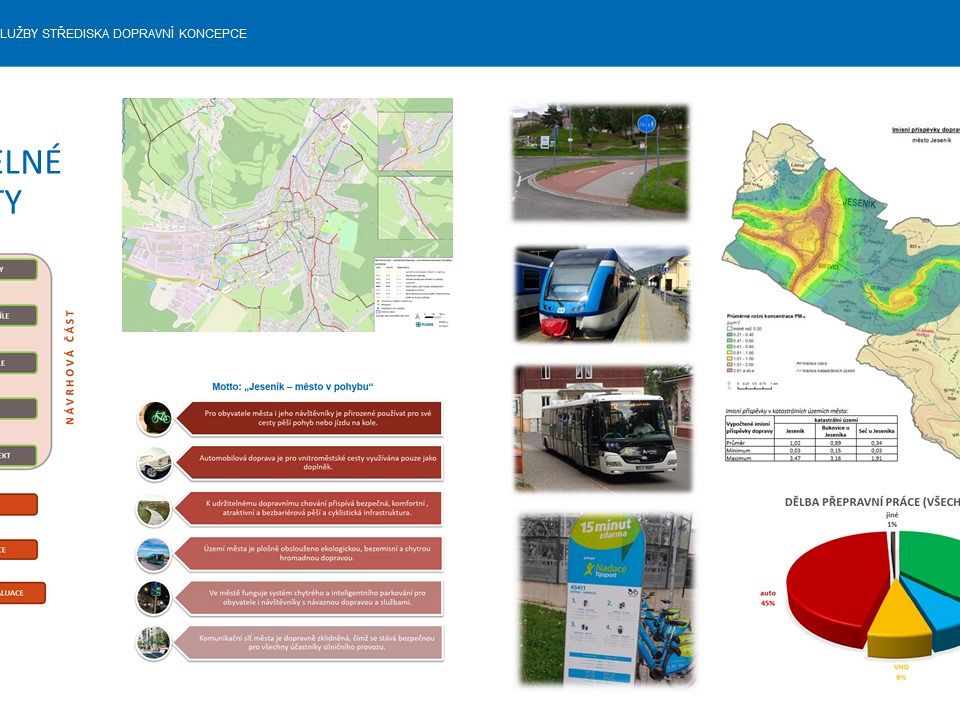
Task: Click the 'Maximum' row label in table
Action: [x=739, y=457]
